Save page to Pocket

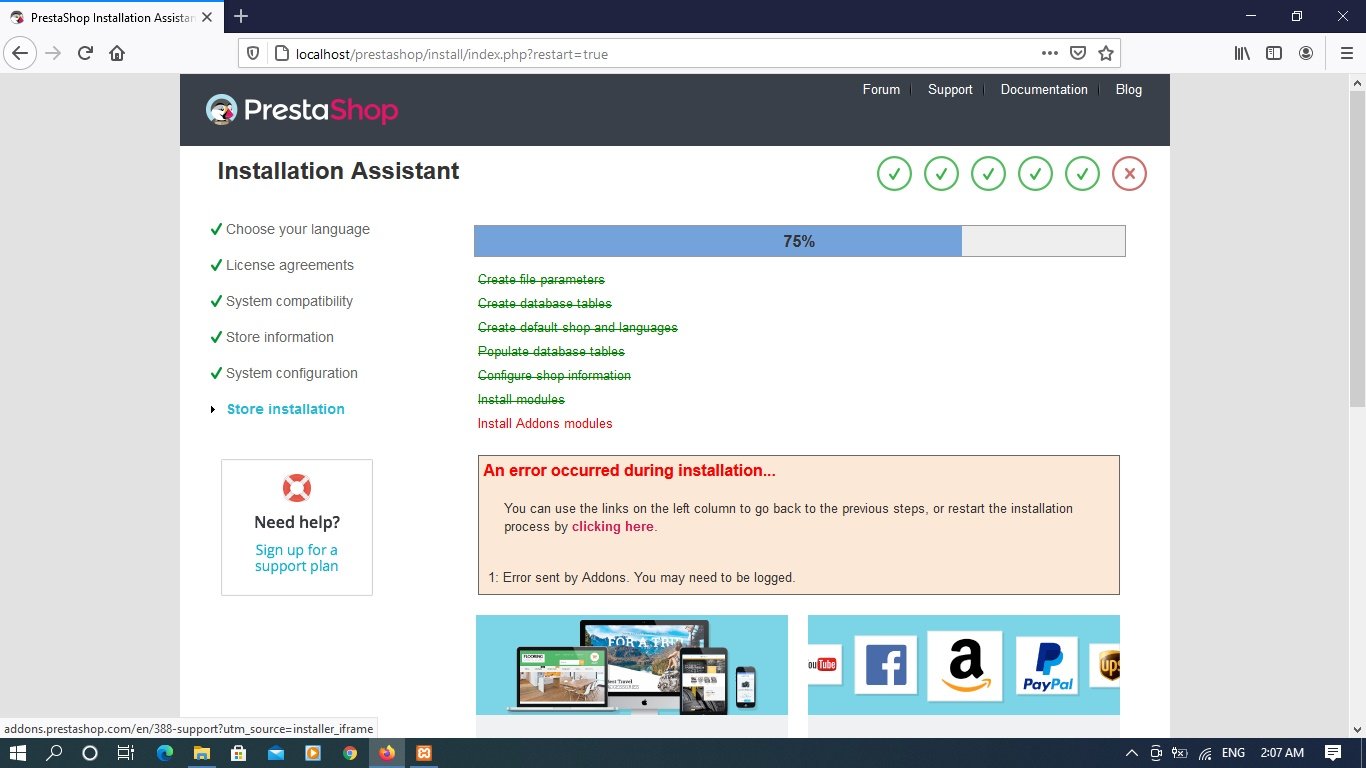point(1078,54)
